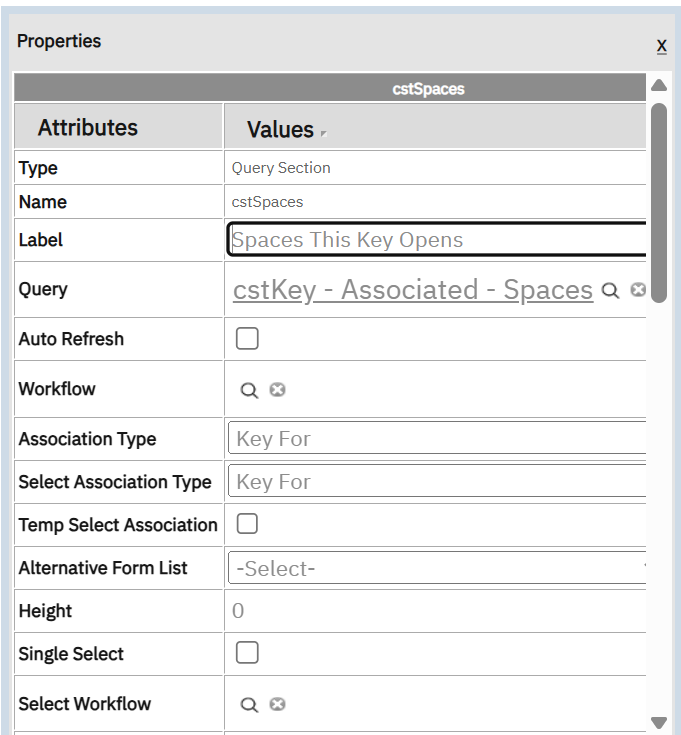The width and height of the screenshot is (681, 735).
Task: Open the Workflow row search magnifier
Action: tap(249, 390)
